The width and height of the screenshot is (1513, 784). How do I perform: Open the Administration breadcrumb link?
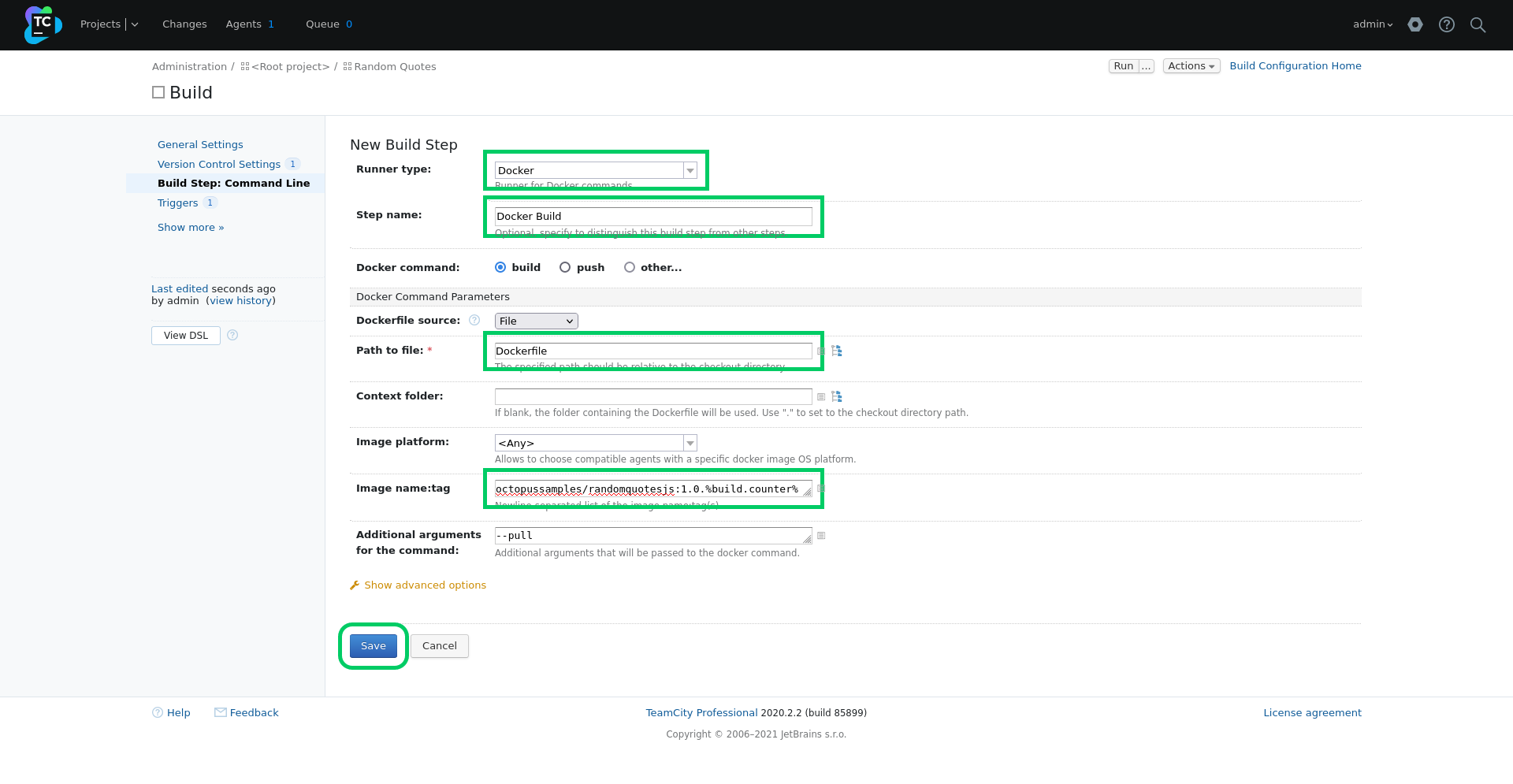pos(189,67)
